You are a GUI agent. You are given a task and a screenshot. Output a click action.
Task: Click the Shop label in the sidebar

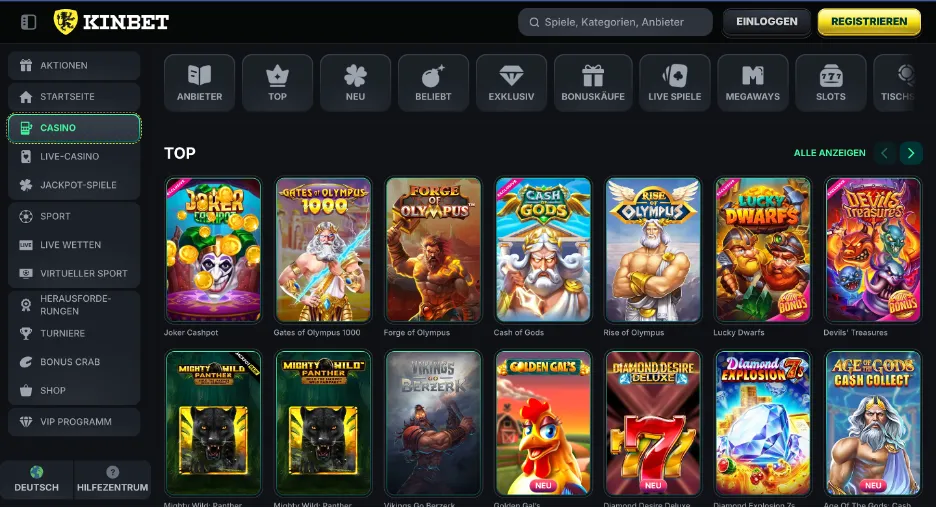53,390
